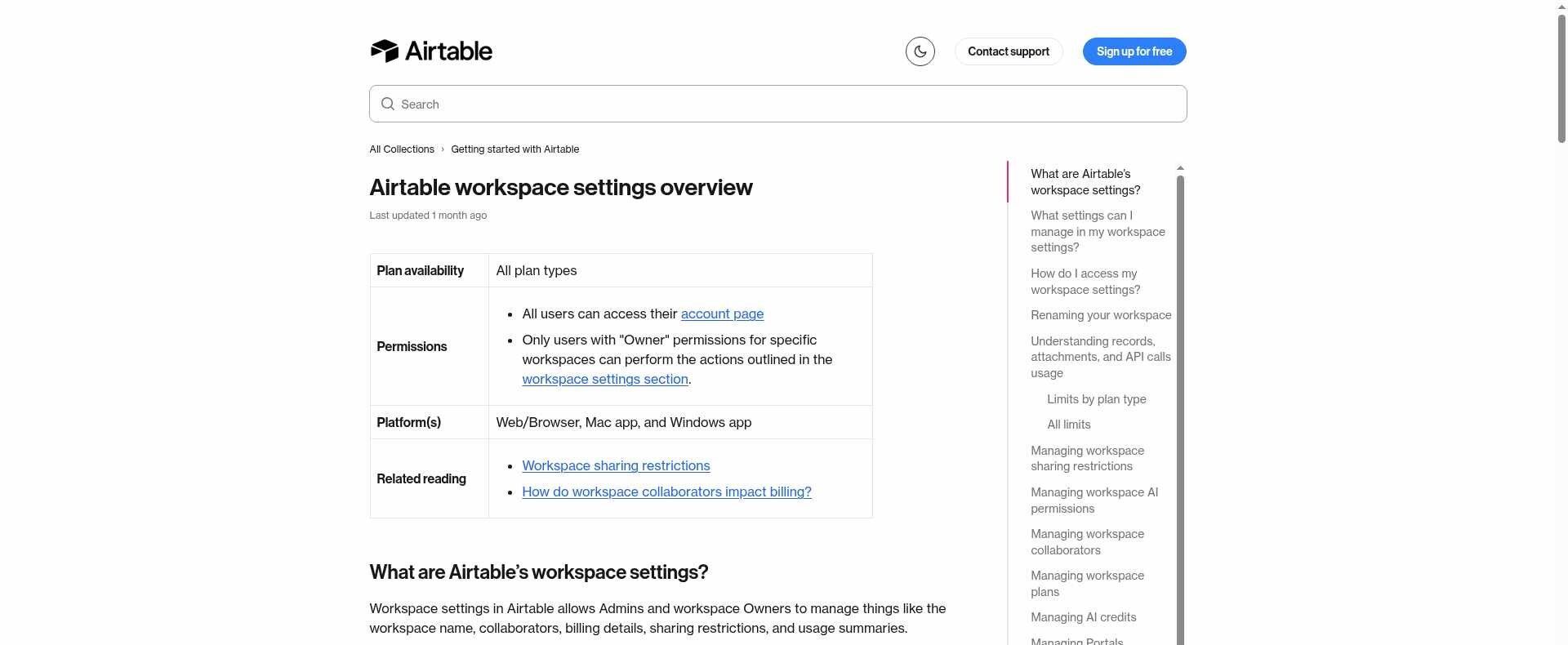Jump to Managing workspace collaborators section

coord(1087,542)
